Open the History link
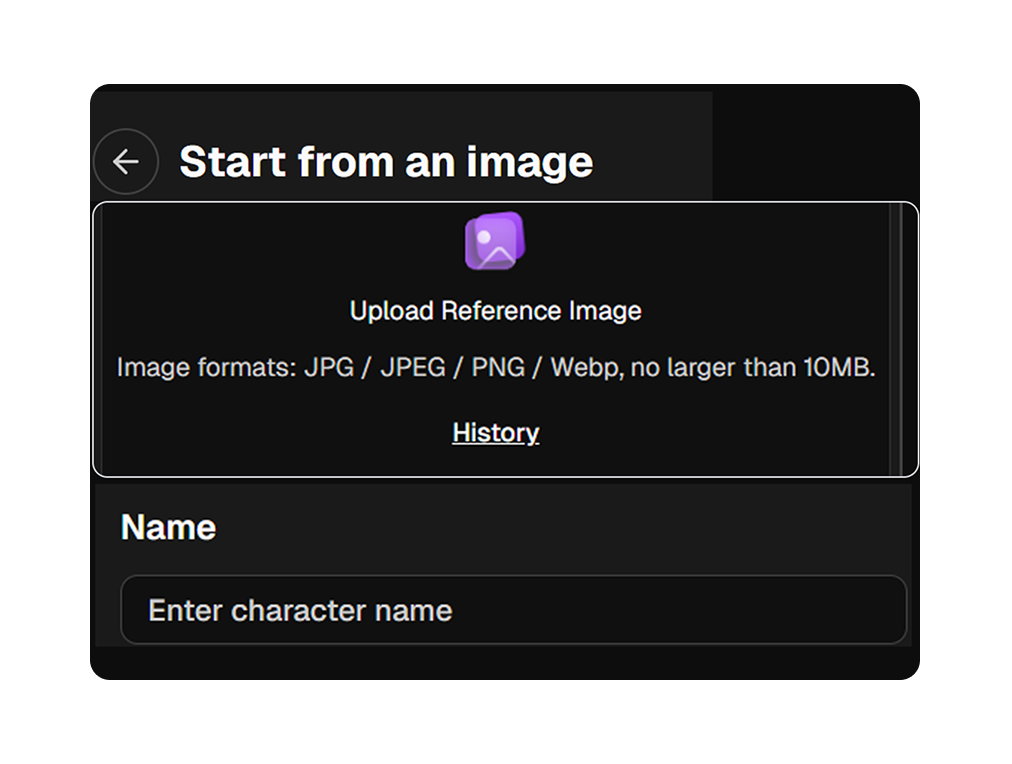The width and height of the screenshot is (1012, 764). [x=496, y=432]
